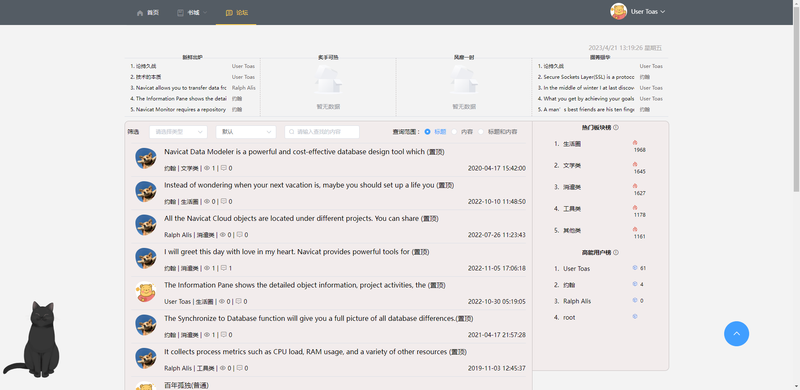Screen dimensions: 800x390
Task: Select the content-only search scope radio
Action: 454,132
